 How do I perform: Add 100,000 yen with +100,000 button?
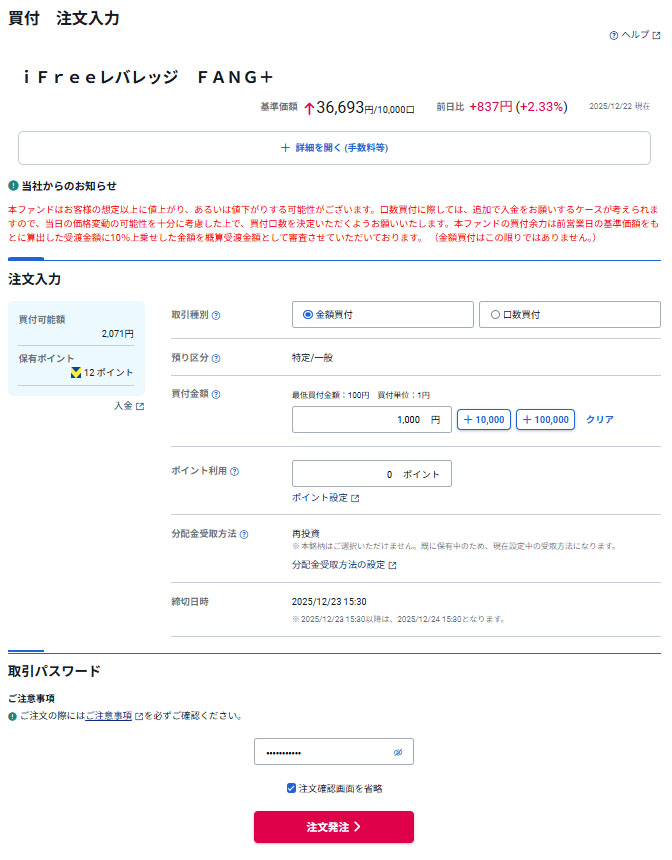point(545,420)
